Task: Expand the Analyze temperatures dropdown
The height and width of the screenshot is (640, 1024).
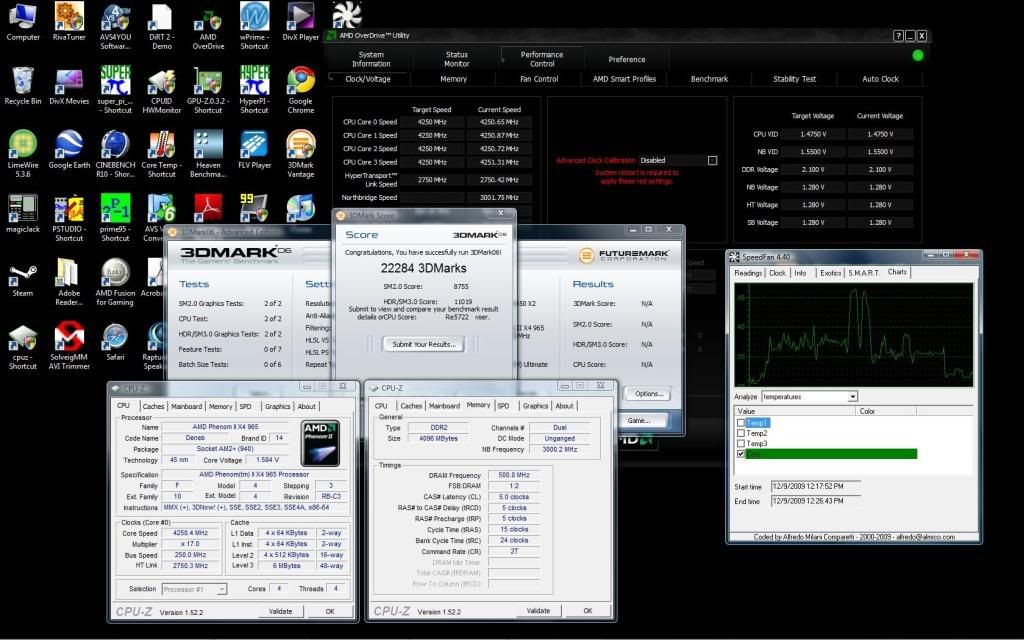Action: [853, 397]
